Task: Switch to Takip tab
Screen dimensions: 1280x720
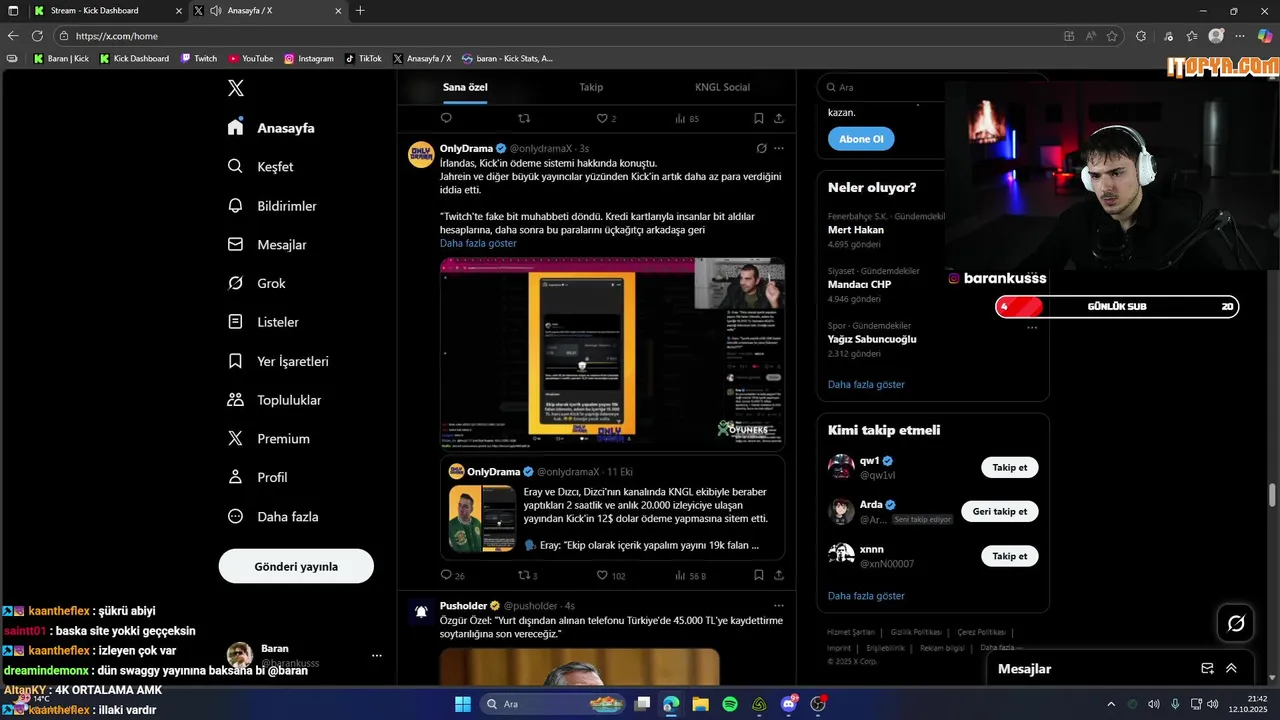Action: 591,87
